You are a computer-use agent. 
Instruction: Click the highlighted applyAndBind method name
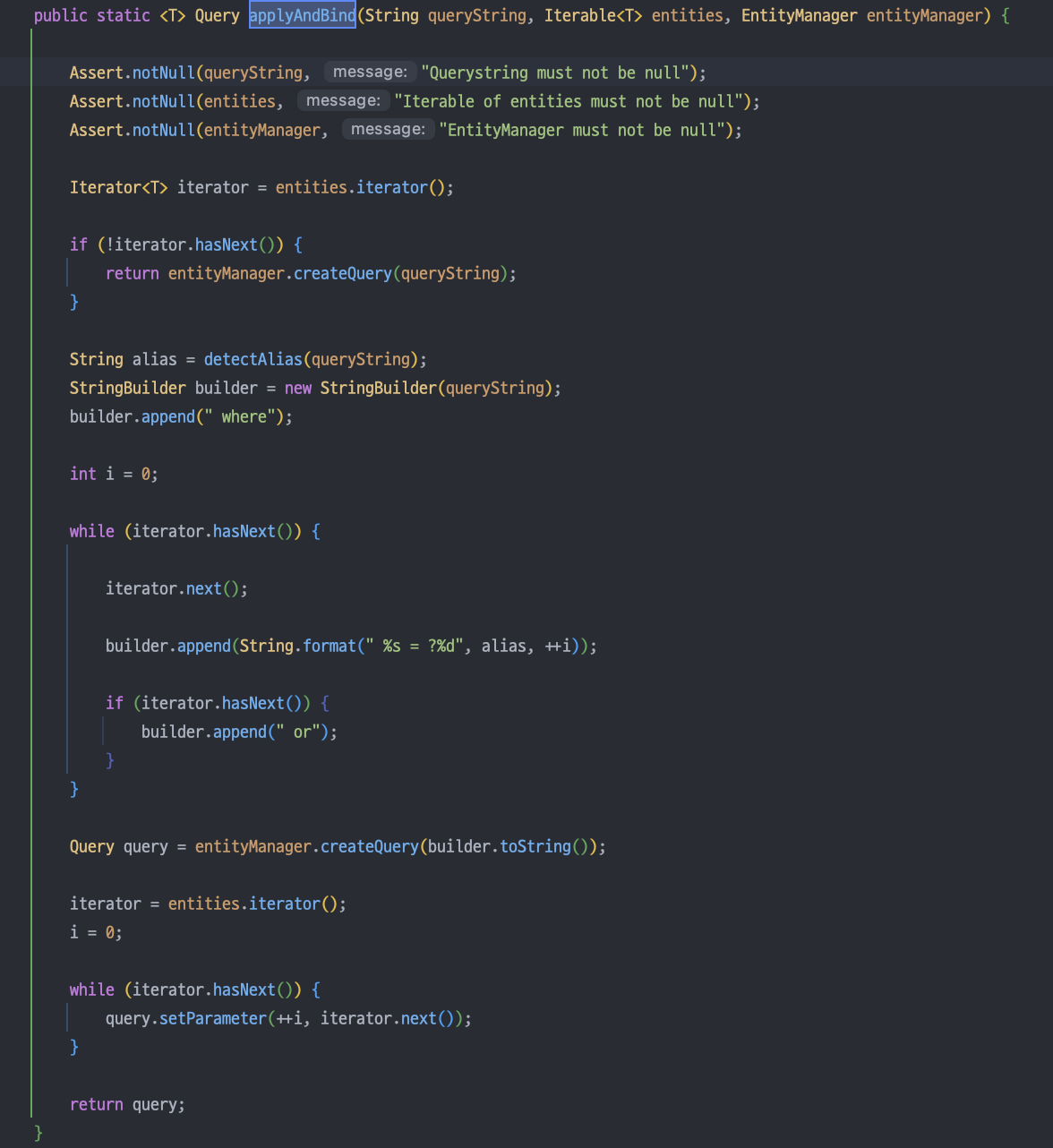(302, 15)
